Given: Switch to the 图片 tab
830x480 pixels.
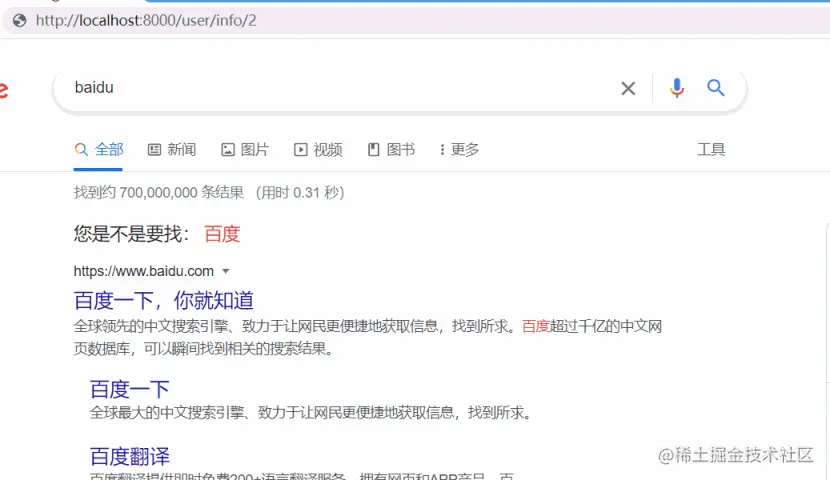Looking at the screenshot, I should 245,150.
